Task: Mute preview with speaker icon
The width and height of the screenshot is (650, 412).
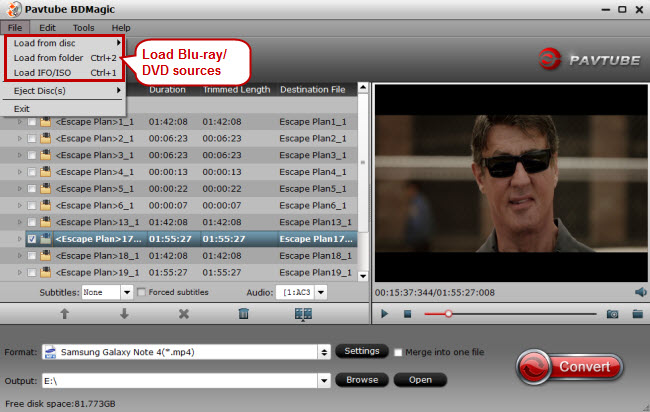Action: [640, 292]
